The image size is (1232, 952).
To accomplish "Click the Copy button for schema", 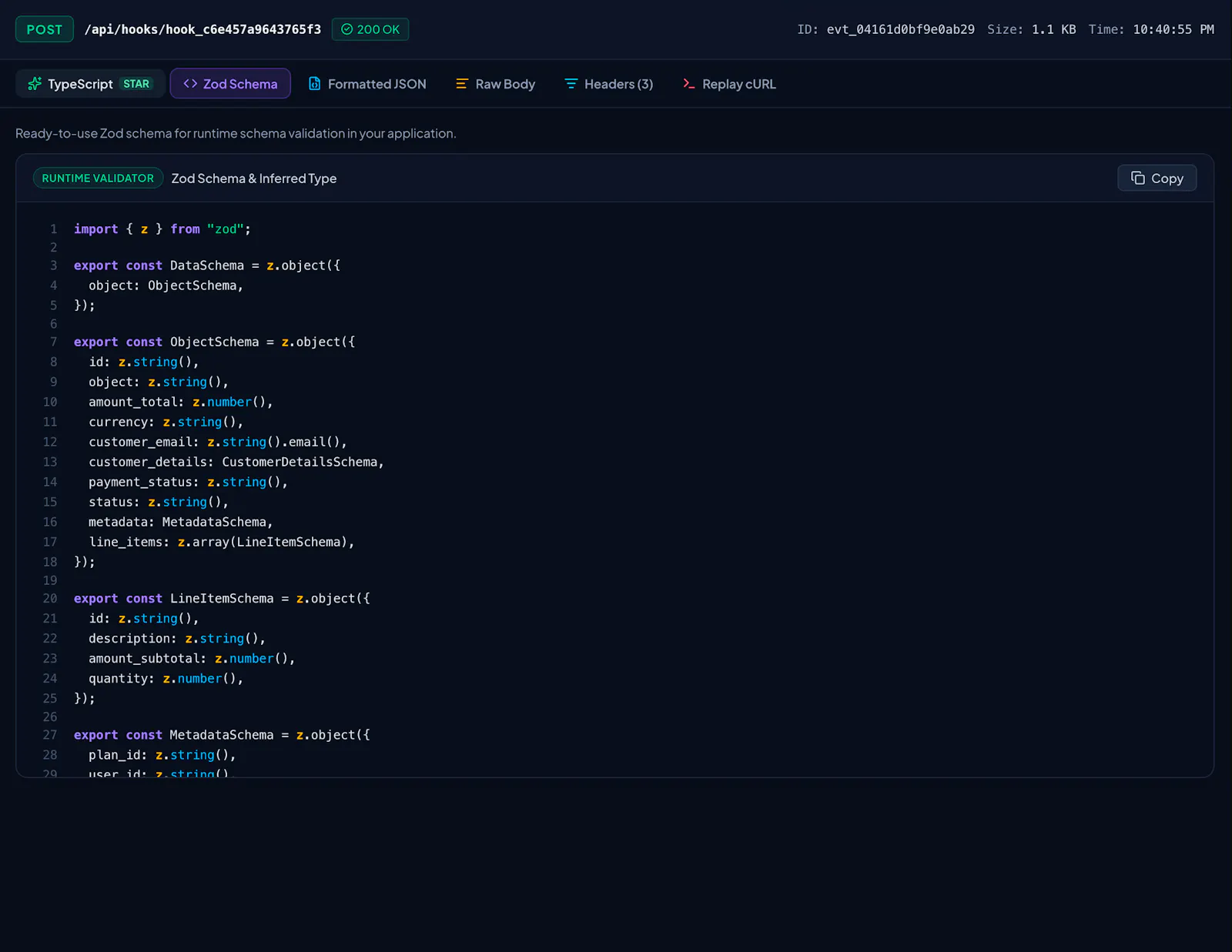I will [1157, 179].
